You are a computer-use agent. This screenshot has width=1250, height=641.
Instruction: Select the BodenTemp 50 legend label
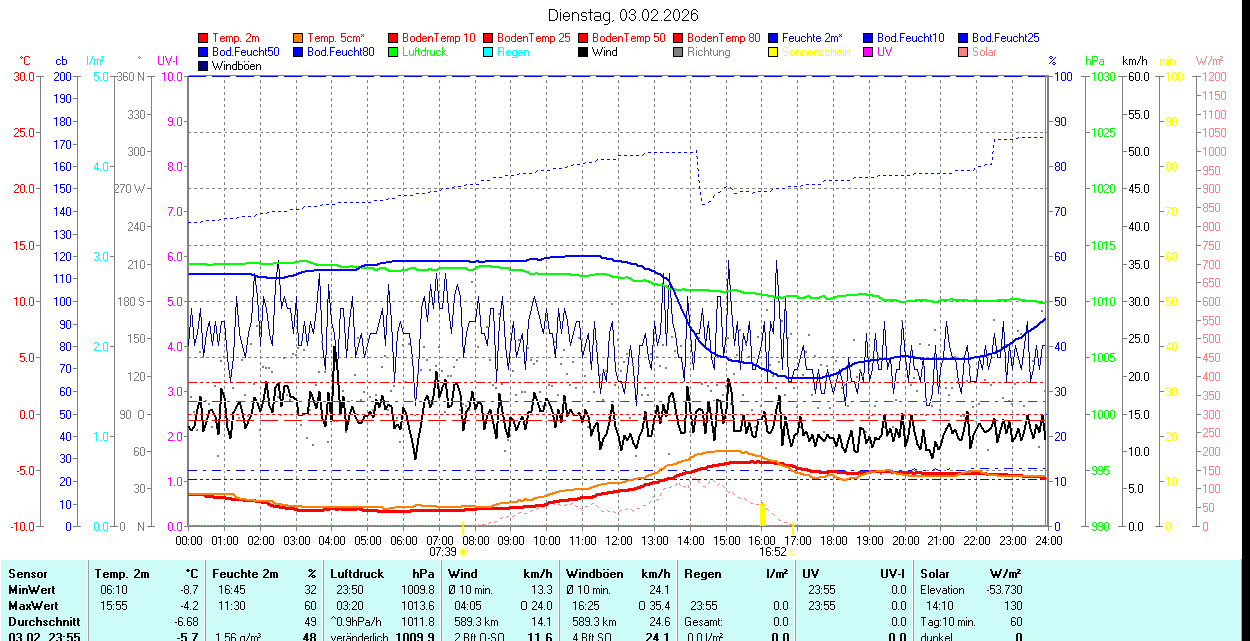coord(628,38)
